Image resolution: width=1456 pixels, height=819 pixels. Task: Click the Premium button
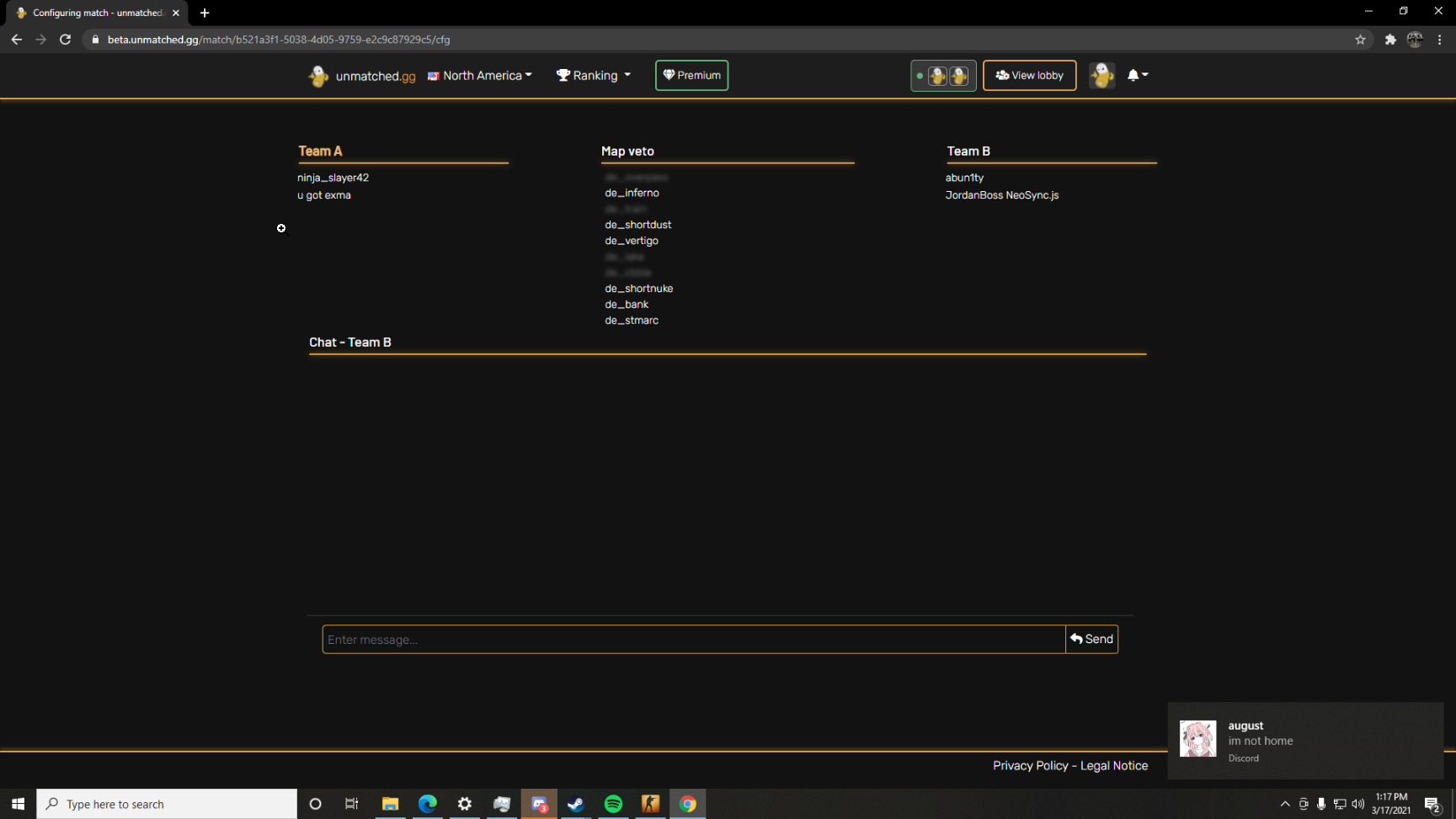pyautogui.click(x=691, y=76)
